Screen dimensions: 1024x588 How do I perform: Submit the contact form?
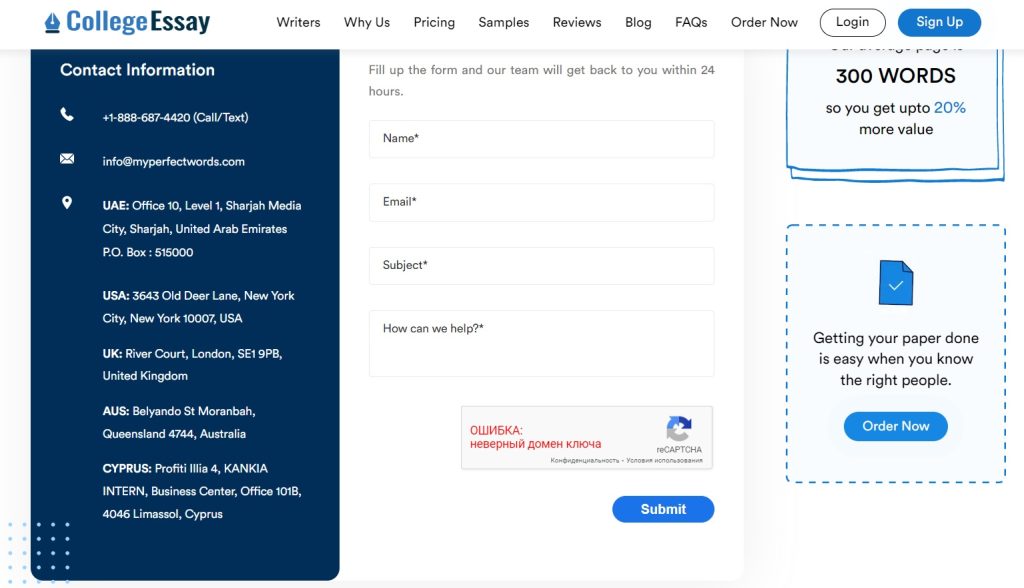[x=663, y=509]
